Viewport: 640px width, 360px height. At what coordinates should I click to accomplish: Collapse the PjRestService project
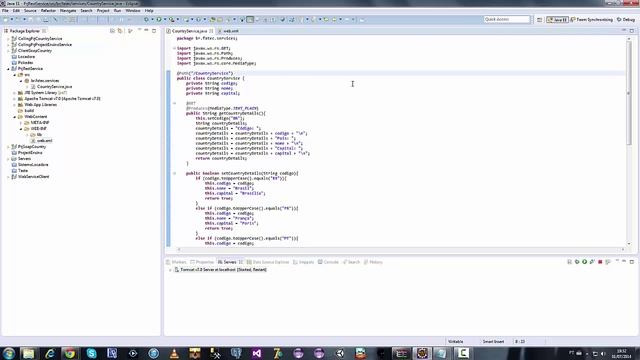click(8, 69)
